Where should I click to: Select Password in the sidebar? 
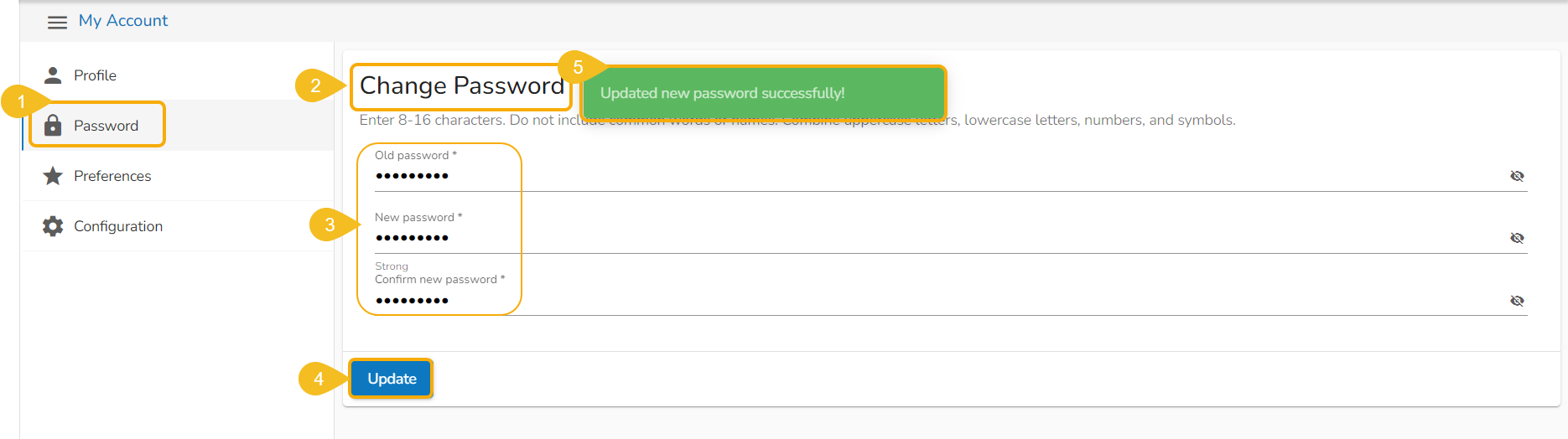[106, 126]
